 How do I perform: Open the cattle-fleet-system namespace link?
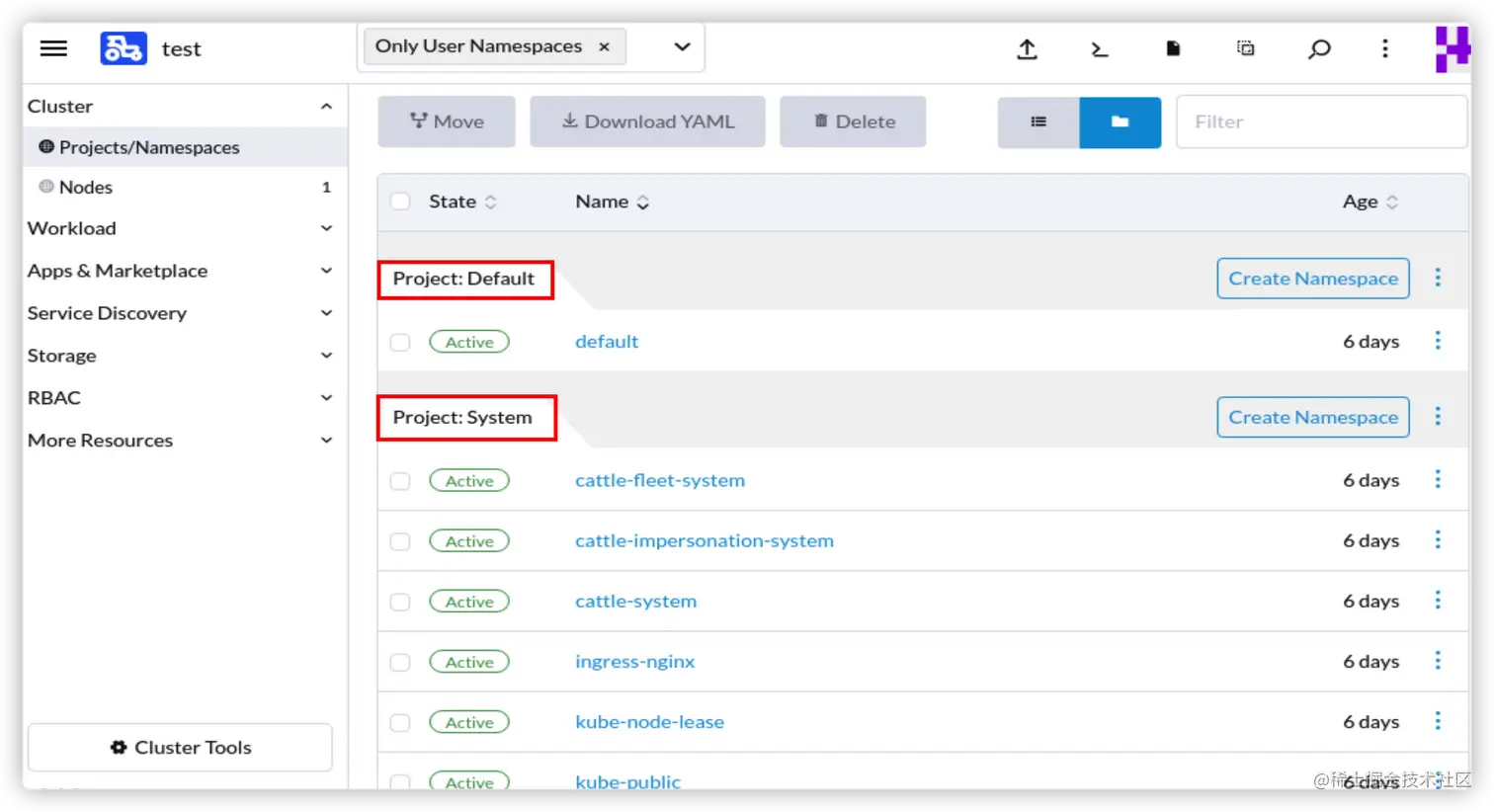click(660, 481)
